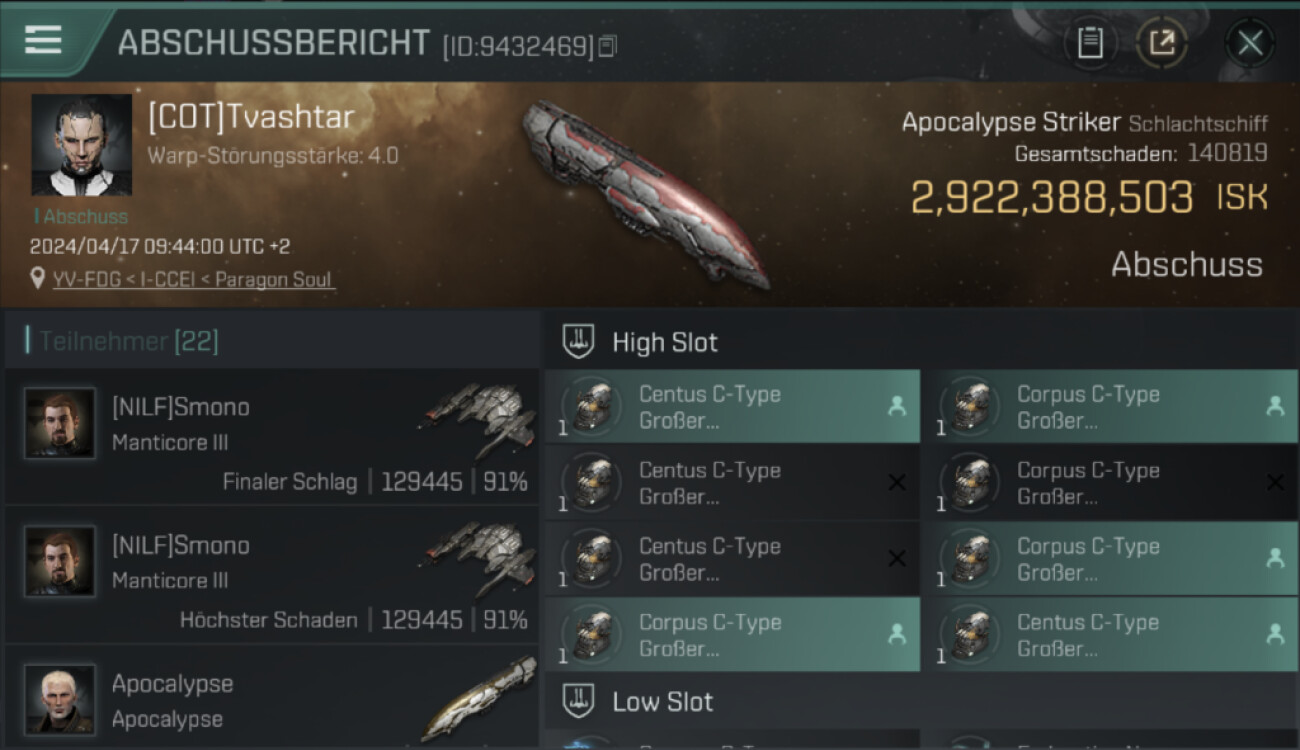Select the bottom-right Centus C-Type module icon

[x=970, y=634]
